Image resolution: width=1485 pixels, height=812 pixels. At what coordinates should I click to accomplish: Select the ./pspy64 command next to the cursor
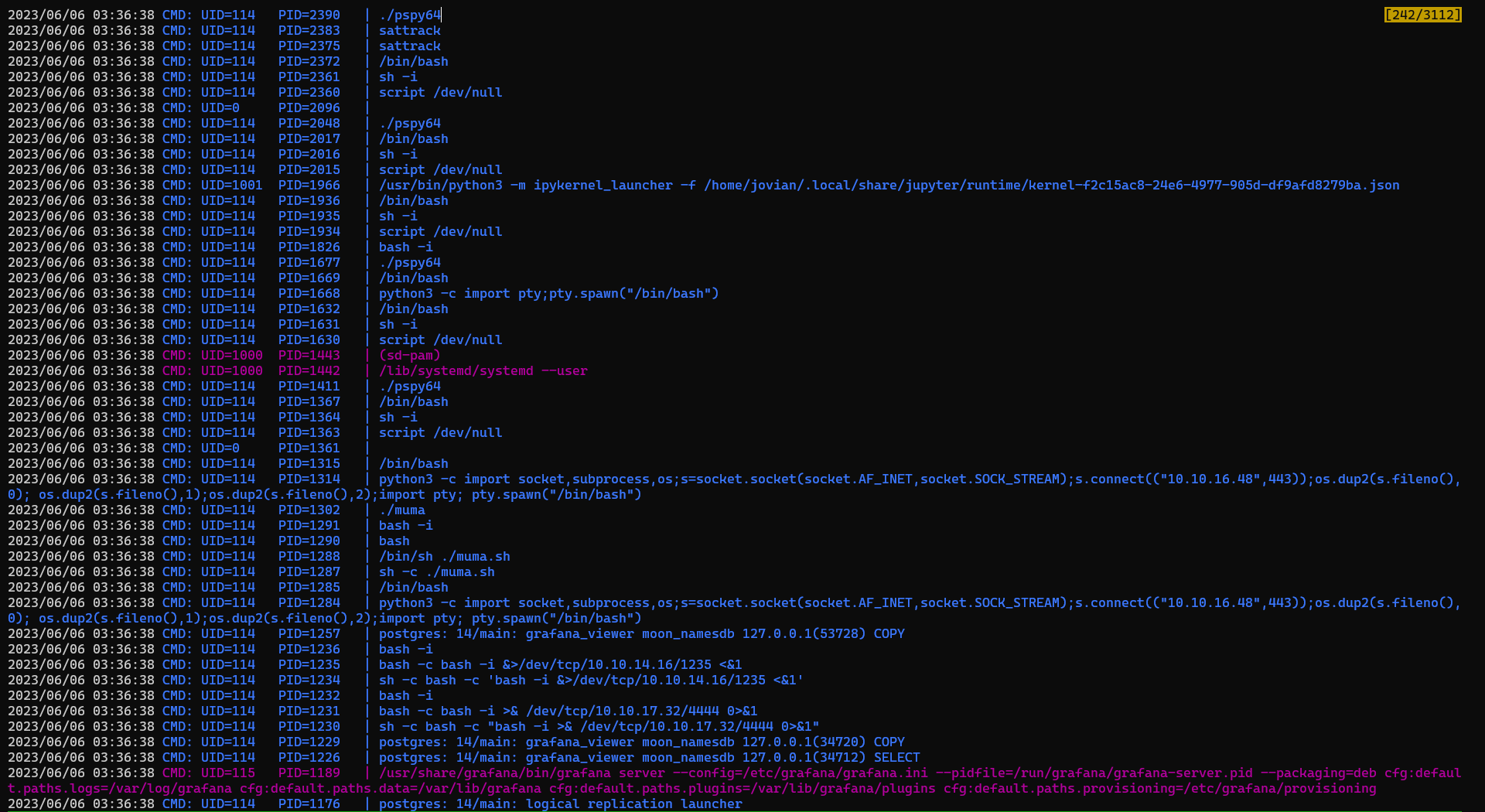pyautogui.click(x=409, y=15)
